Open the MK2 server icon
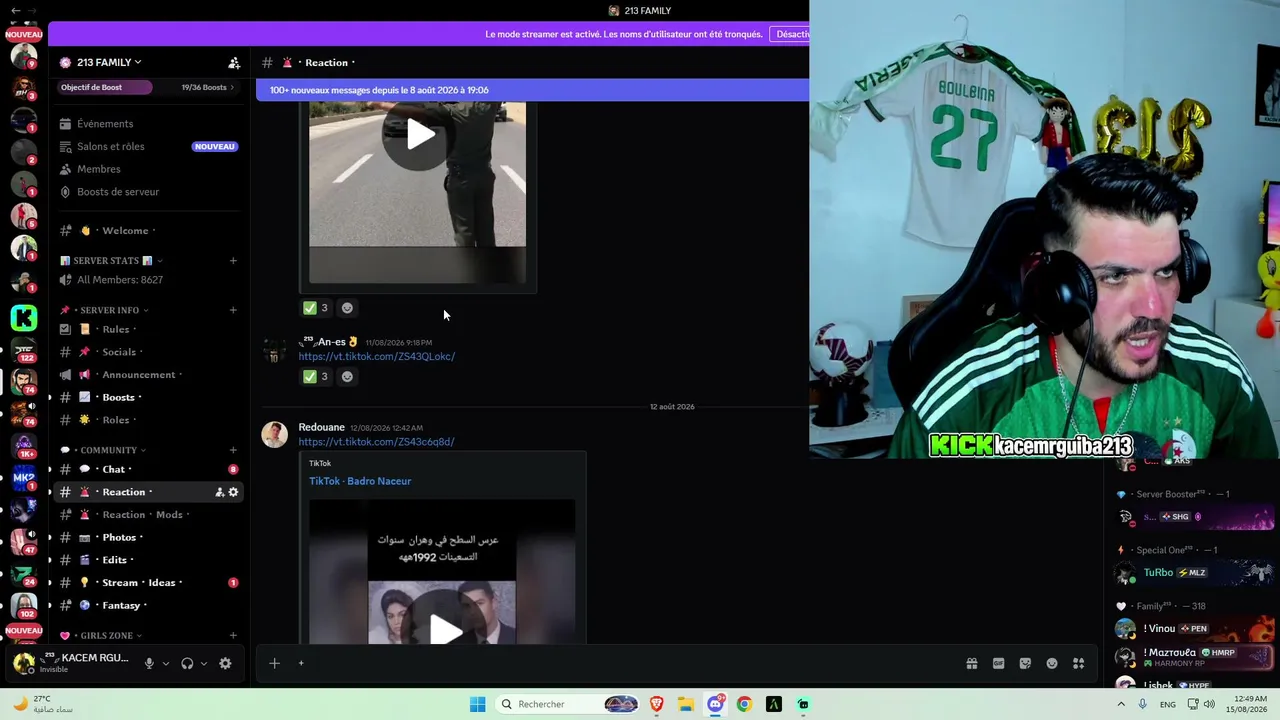 click(24, 478)
